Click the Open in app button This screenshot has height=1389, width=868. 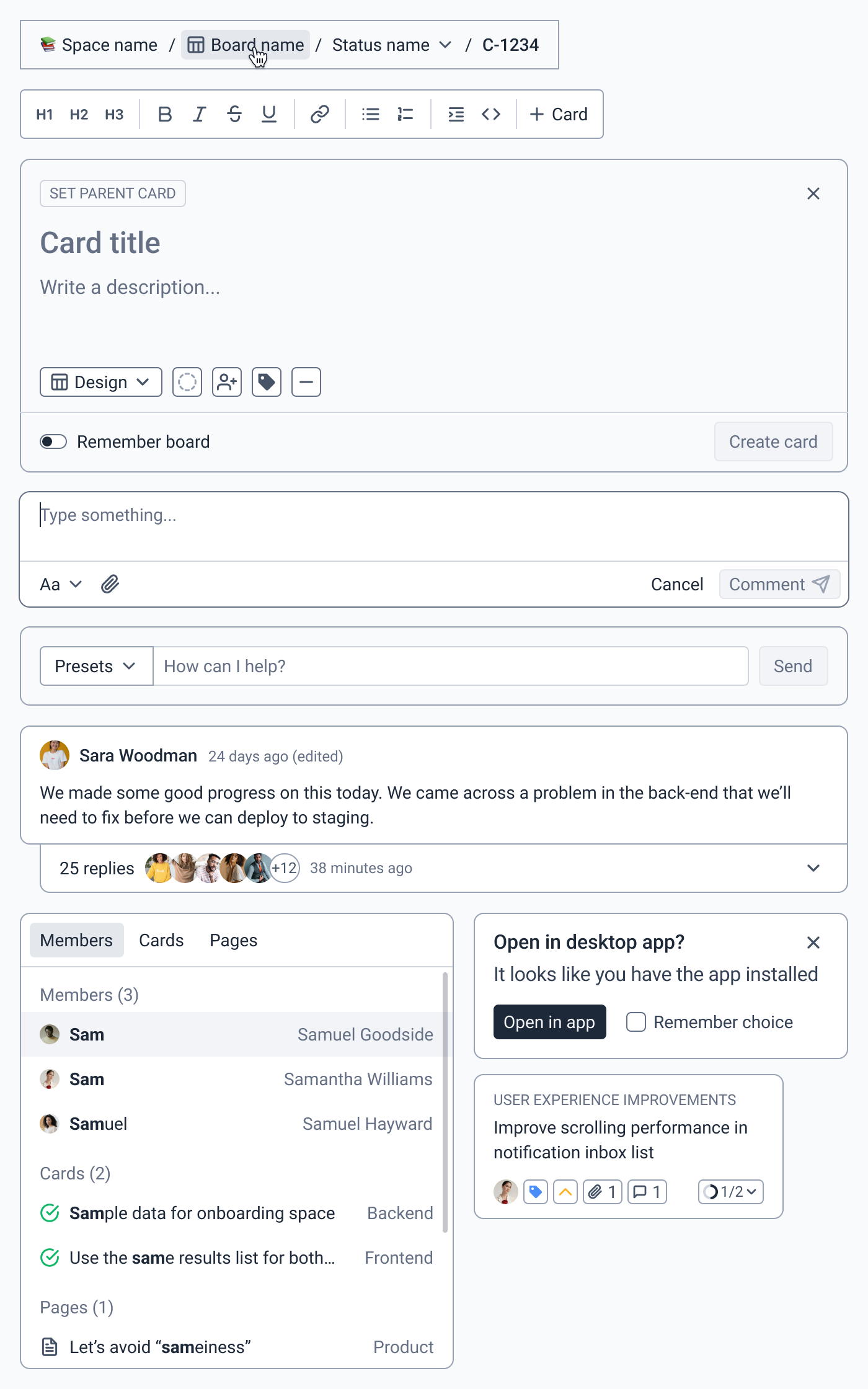click(x=549, y=1022)
